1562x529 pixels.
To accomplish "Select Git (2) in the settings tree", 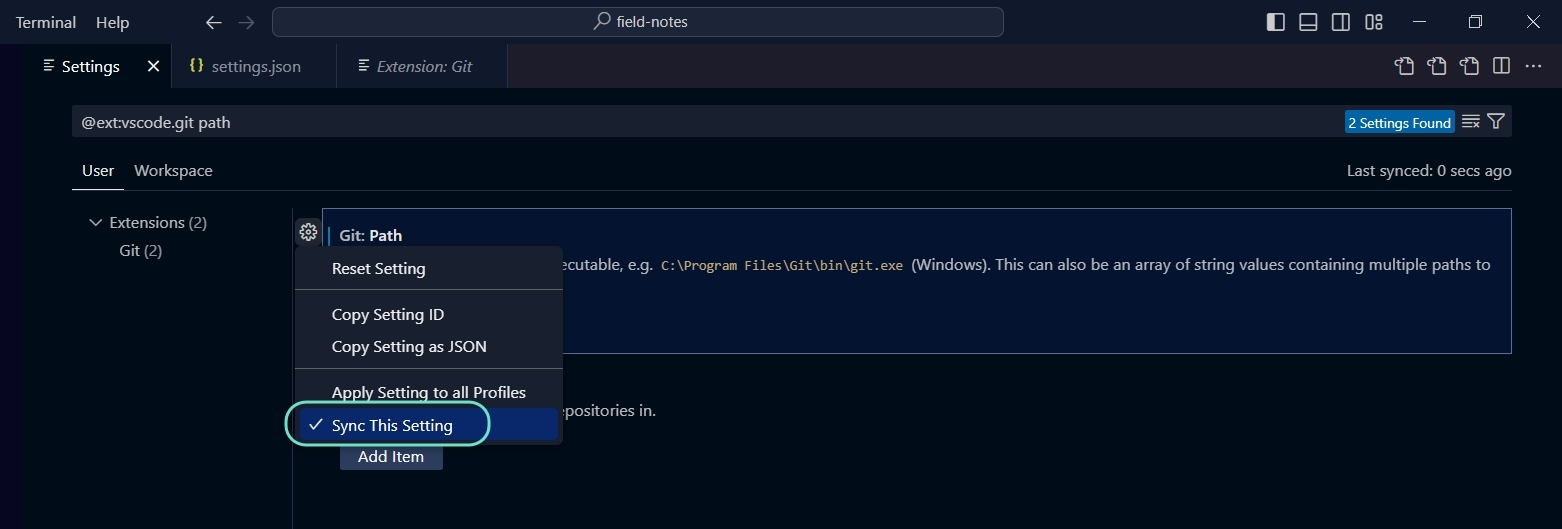I will pos(140,251).
